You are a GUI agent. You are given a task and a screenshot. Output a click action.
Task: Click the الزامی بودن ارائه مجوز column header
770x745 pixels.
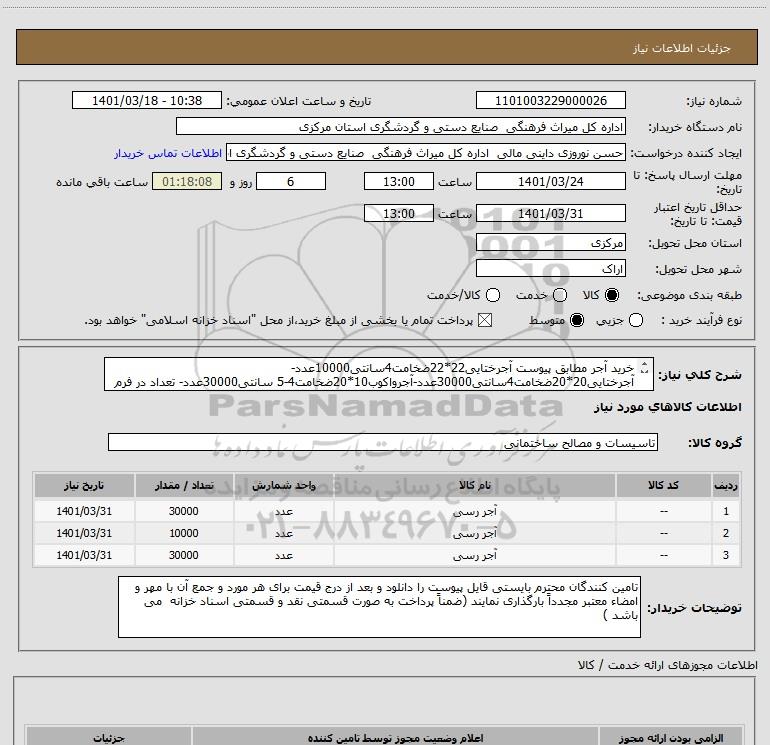click(x=670, y=738)
